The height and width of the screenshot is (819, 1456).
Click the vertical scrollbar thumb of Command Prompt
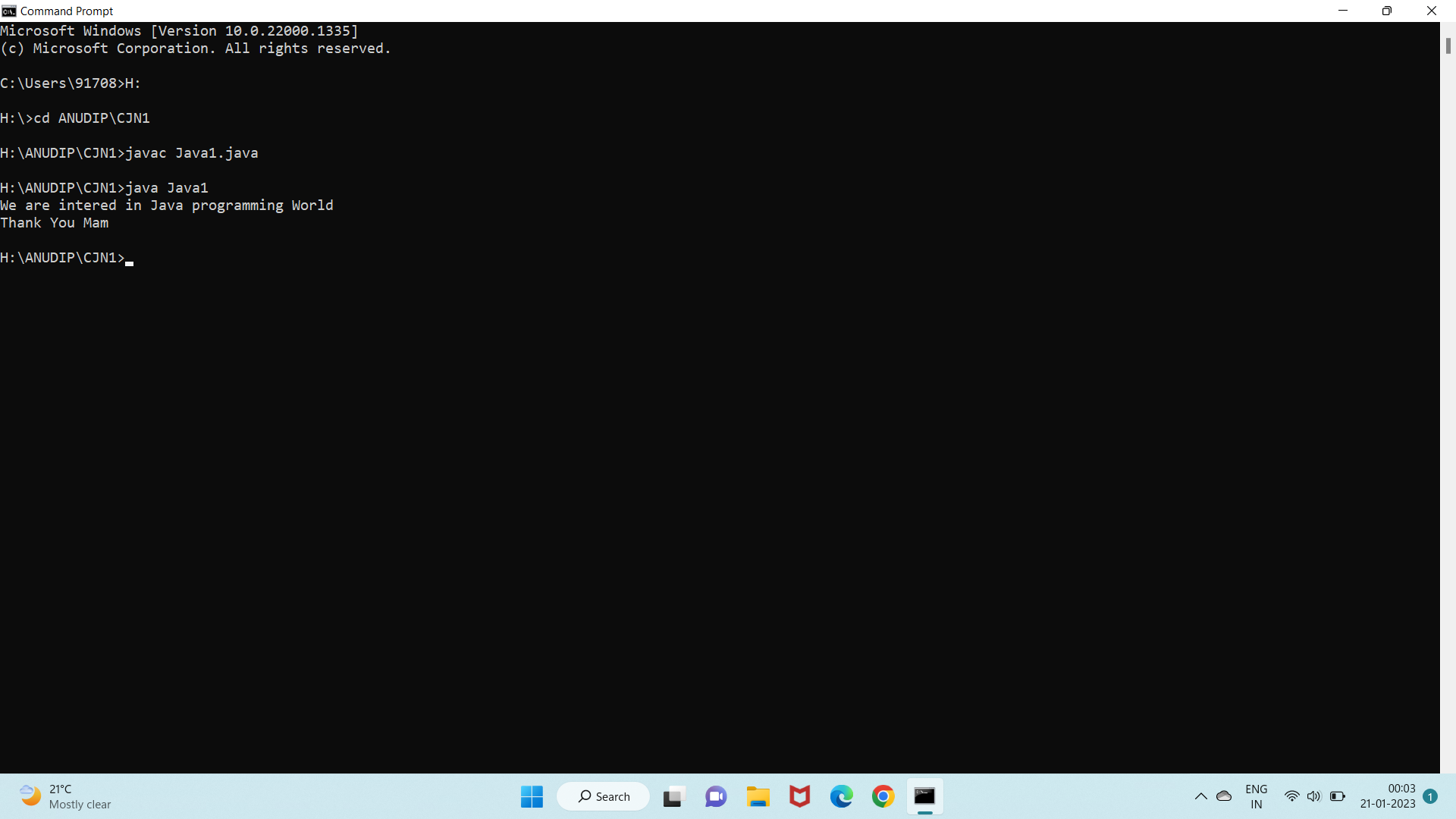tap(1448, 45)
